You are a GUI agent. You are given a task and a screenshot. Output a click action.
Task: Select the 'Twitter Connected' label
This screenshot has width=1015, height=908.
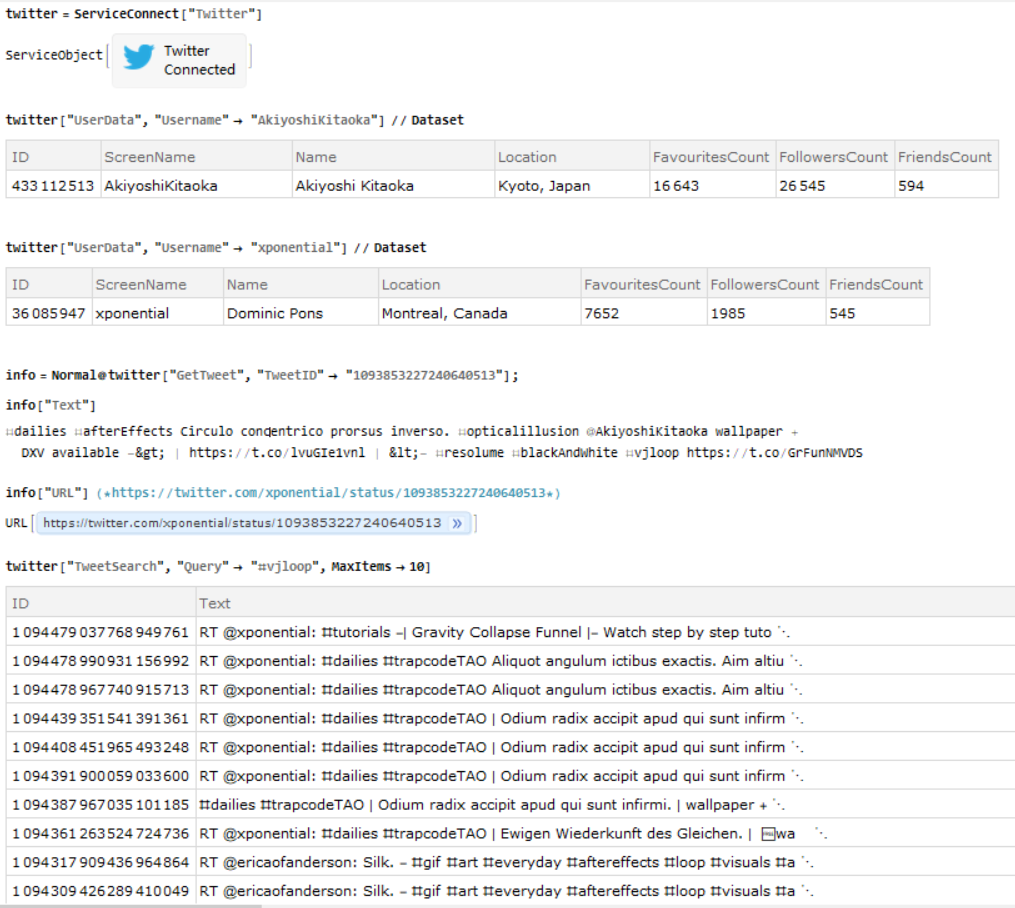click(199, 60)
